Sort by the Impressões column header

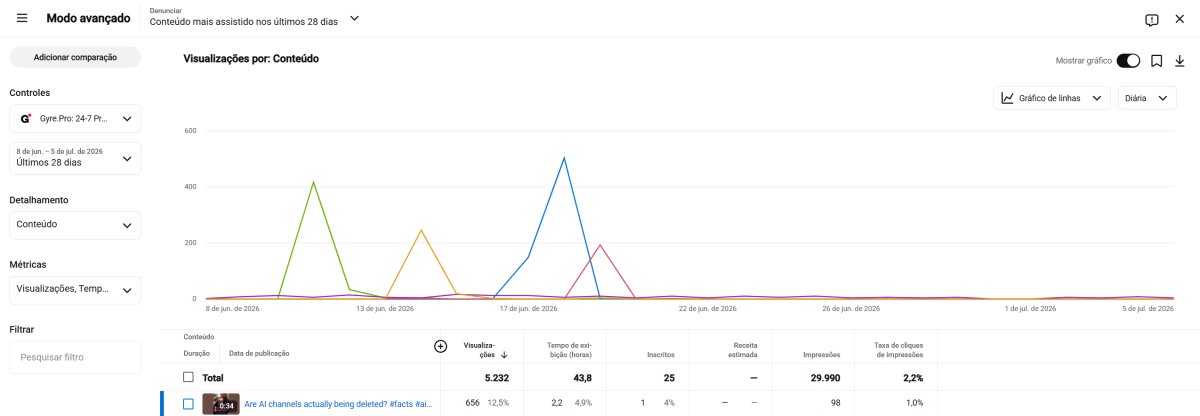pos(821,354)
